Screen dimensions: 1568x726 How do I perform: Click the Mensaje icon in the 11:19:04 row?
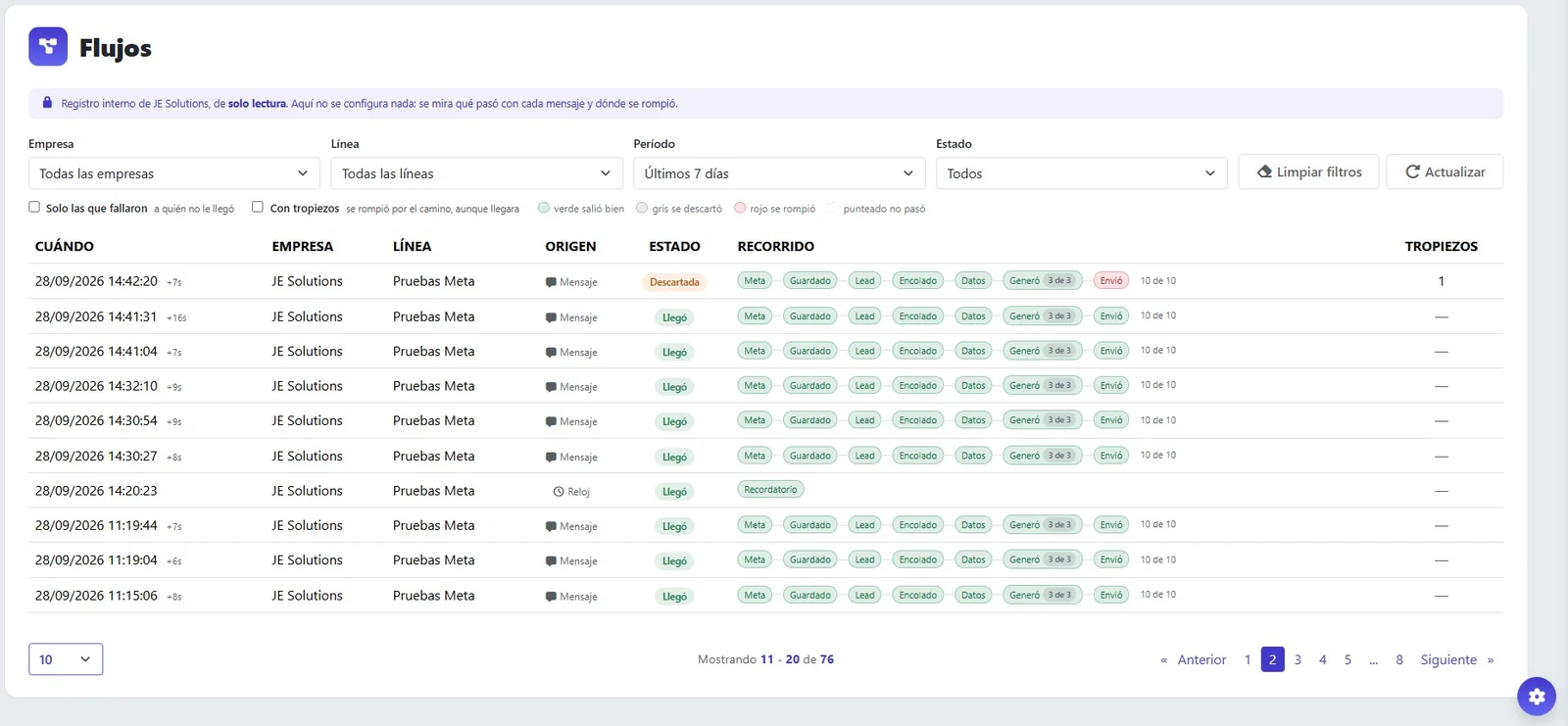551,561
